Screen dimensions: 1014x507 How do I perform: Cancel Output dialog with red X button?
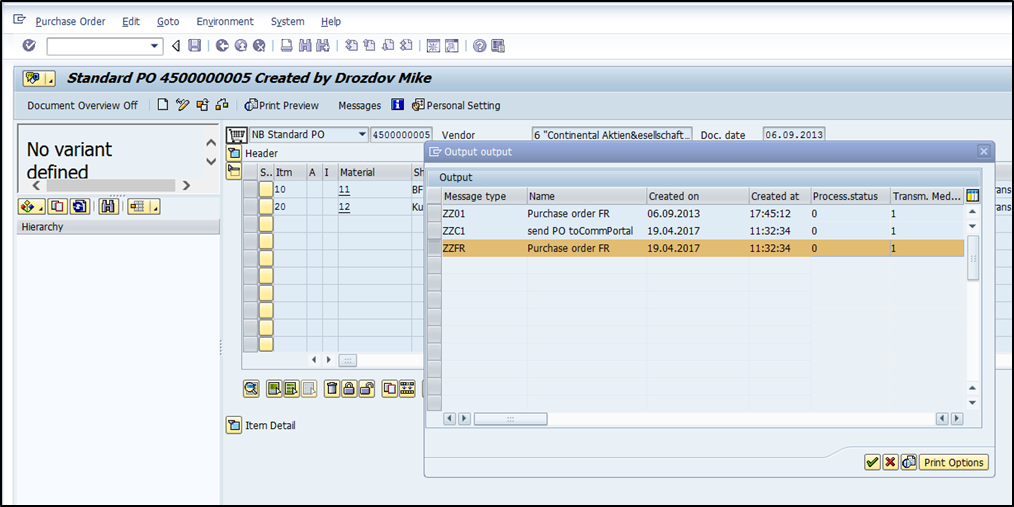pos(890,462)
